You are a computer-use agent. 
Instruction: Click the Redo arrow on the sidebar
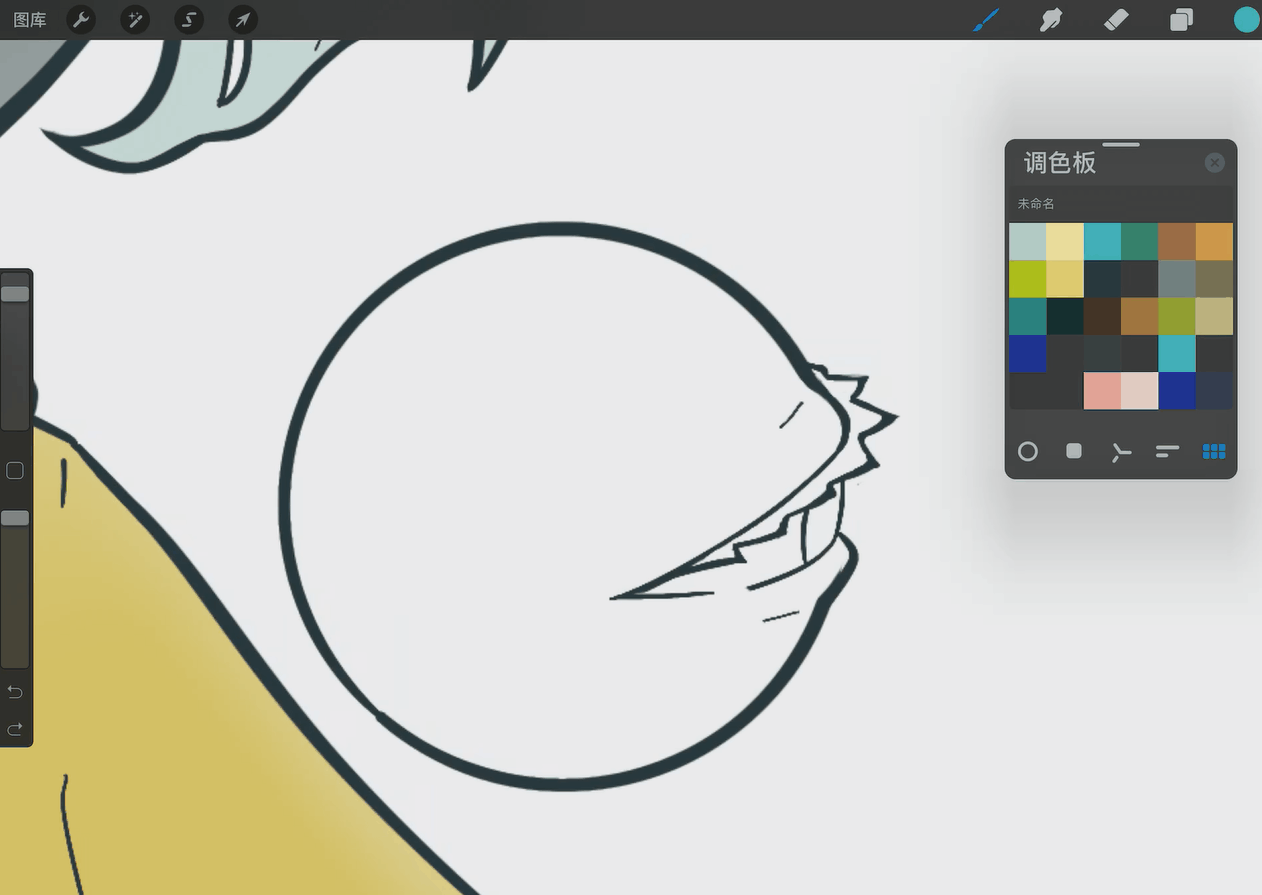click(15, 729)
